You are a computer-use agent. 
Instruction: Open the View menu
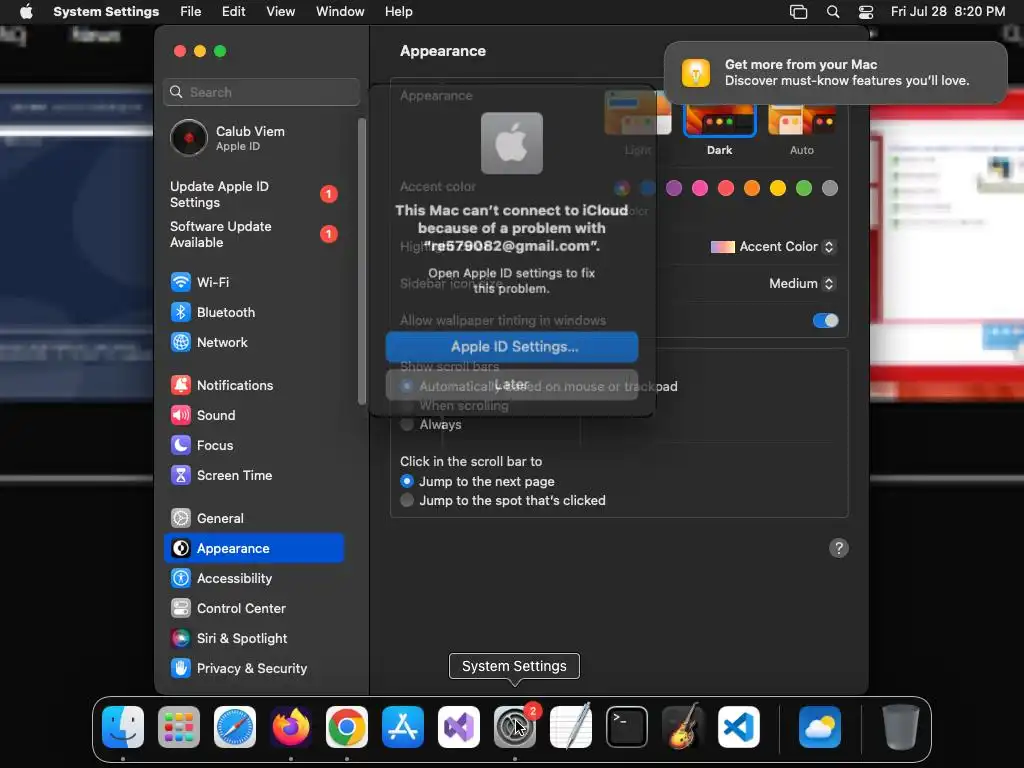[x=280, y=12]
